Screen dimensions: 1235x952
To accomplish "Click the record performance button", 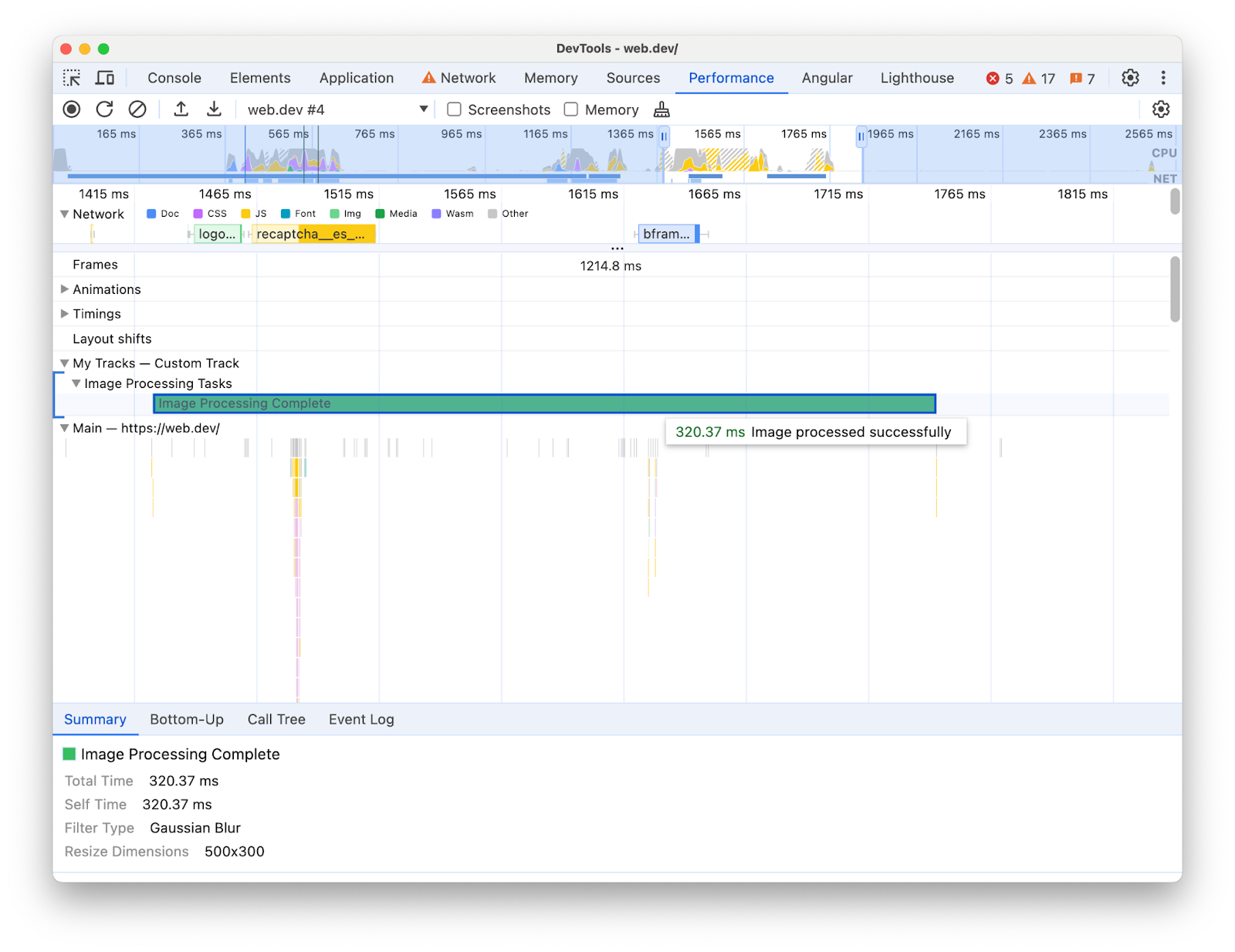I will point(71,109).
